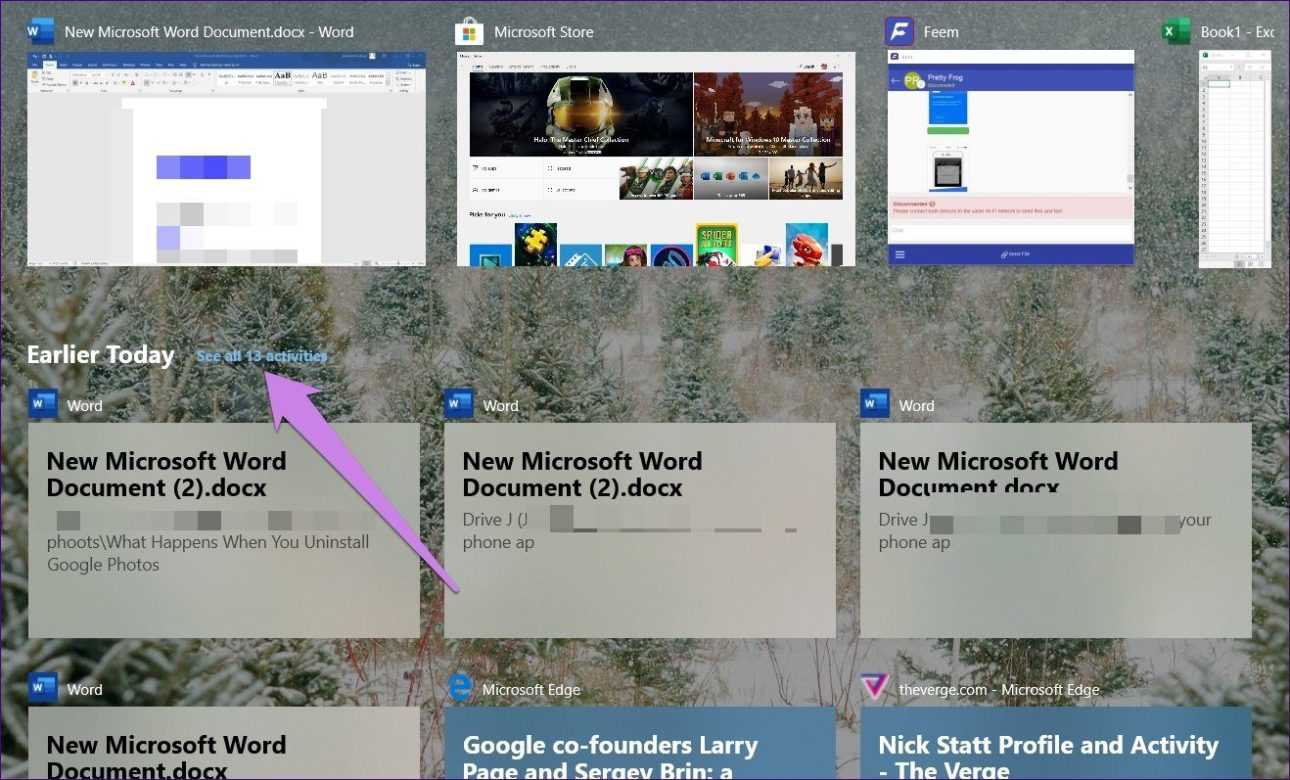The image size is (1290, 780).
Task: Open the activity card mentioning Uninstall Google Photos
Action: [224, 530]
